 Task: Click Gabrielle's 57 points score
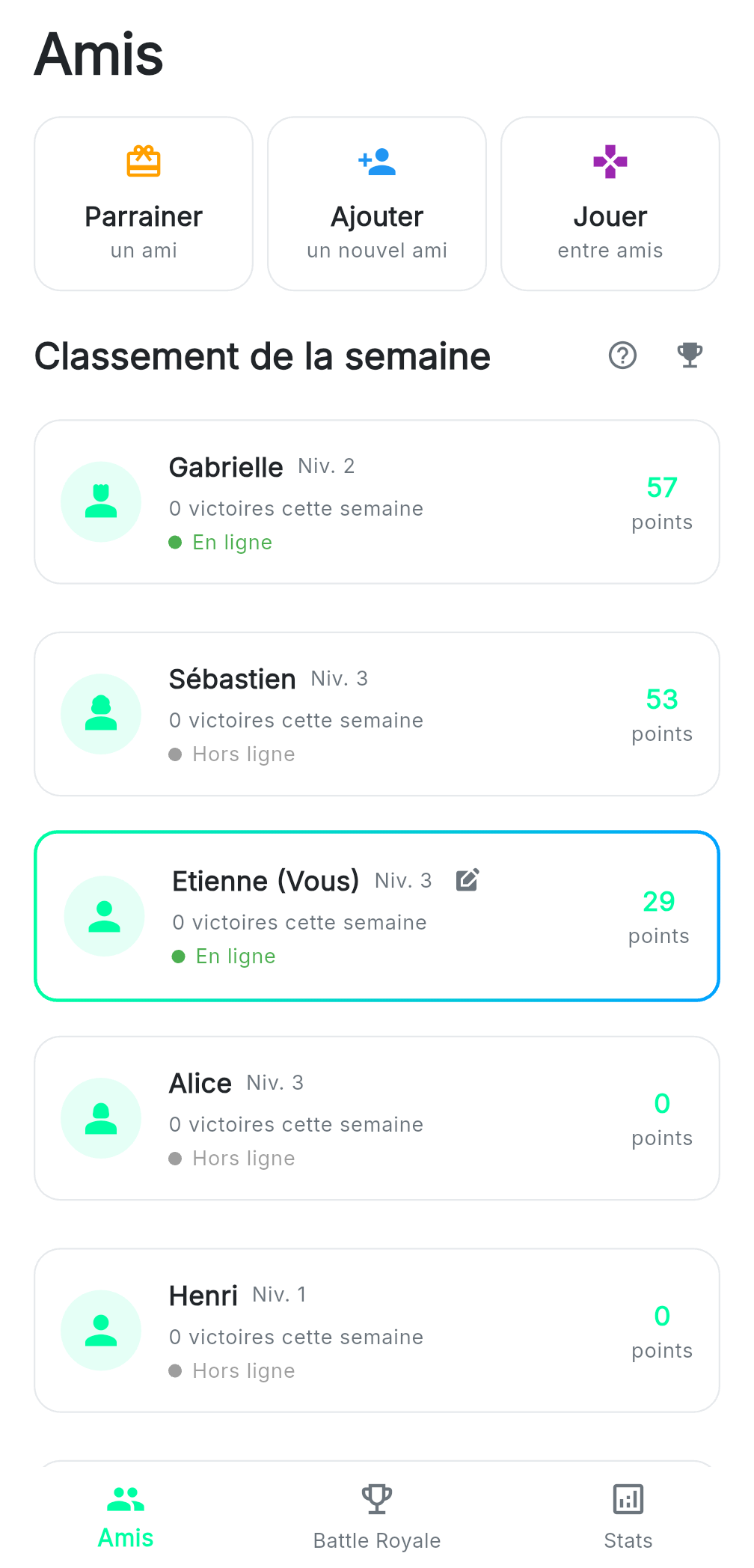click(662, 488)
